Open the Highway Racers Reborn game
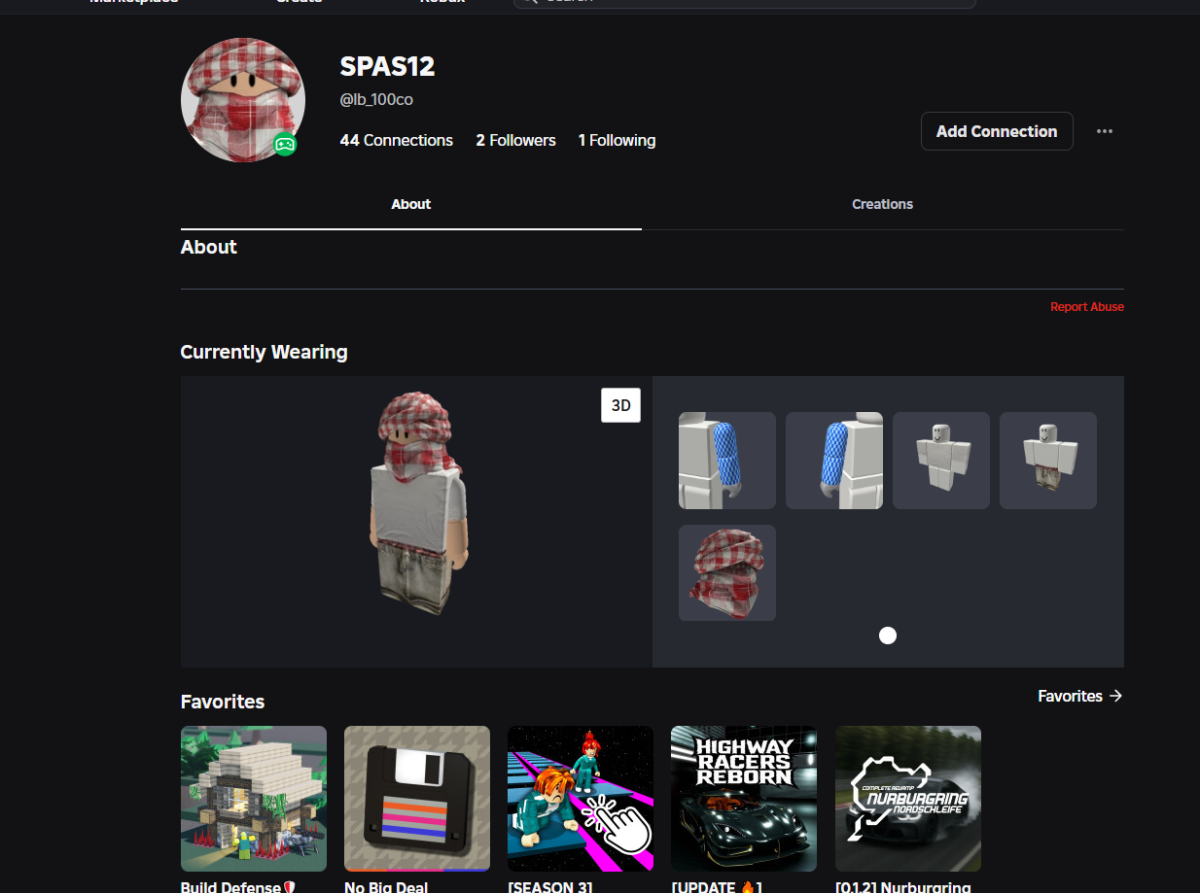The width and height of the screenshot is (1200, 893). point(744,799)
